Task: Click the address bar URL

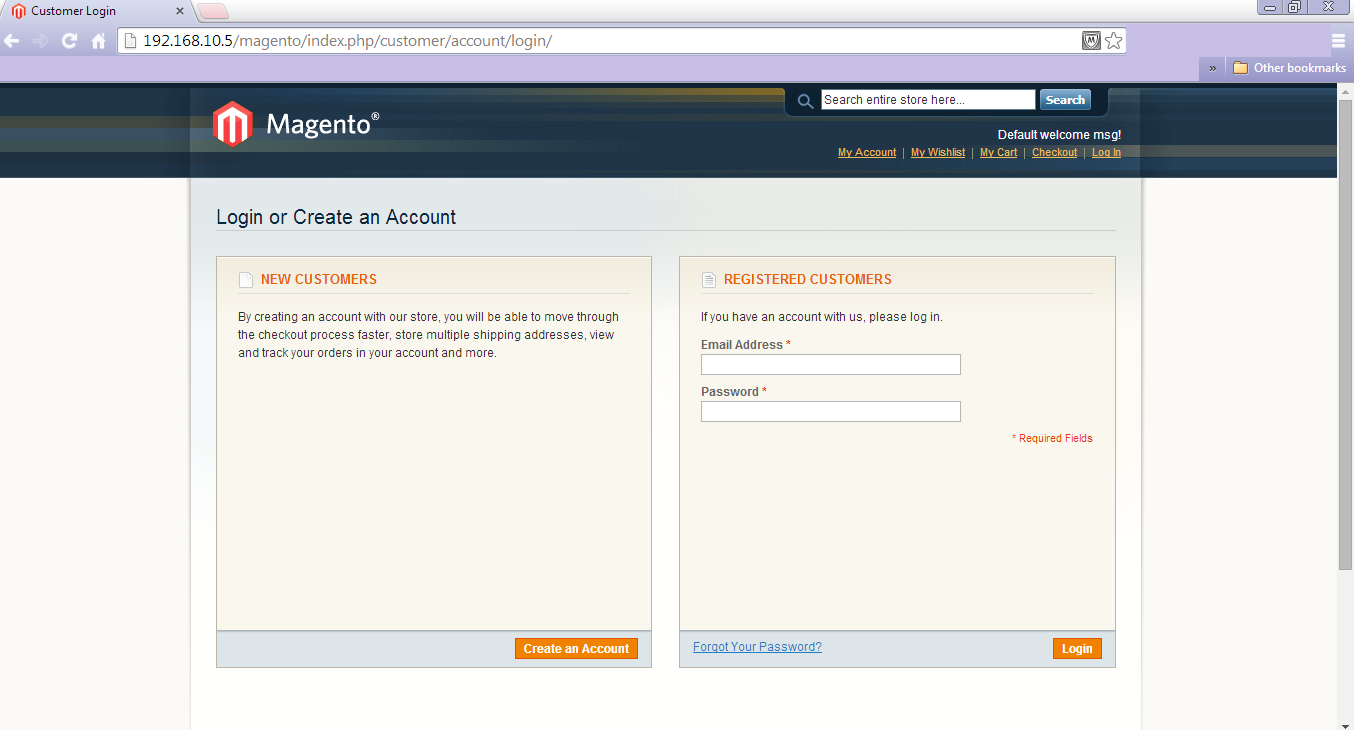Action: click(x=347, y=41)
